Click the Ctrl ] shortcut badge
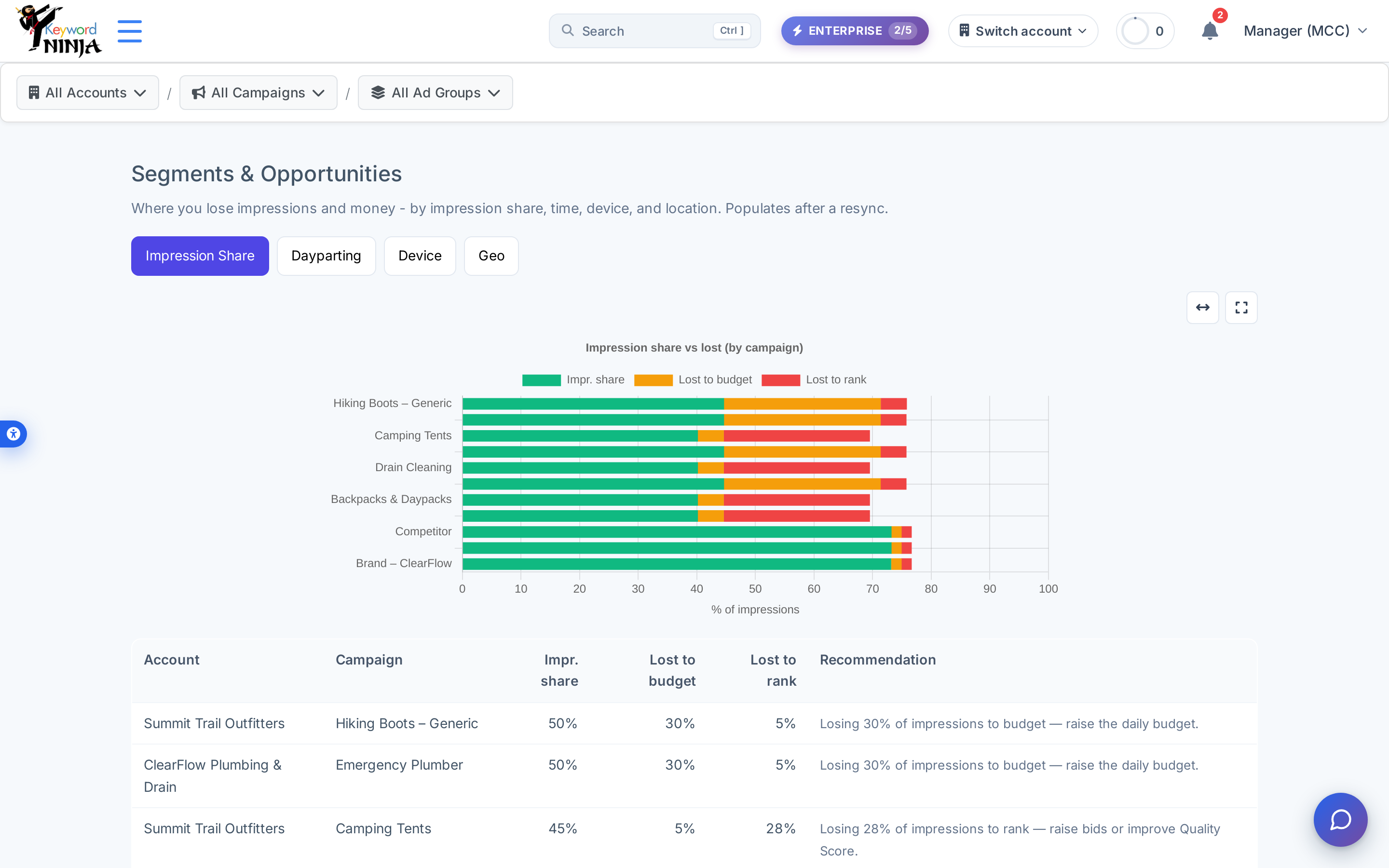The image size is (1389, 868). pos(732,30)
